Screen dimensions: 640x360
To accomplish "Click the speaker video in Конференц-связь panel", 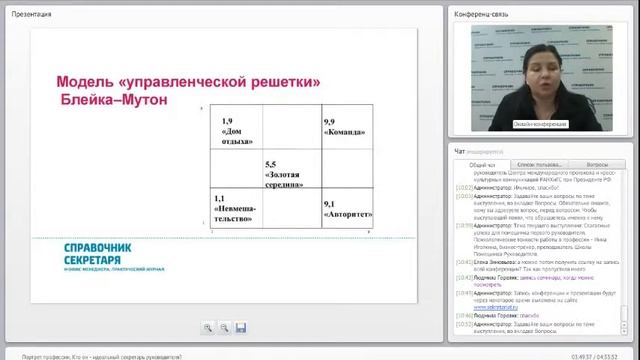I will coord(542,78).
